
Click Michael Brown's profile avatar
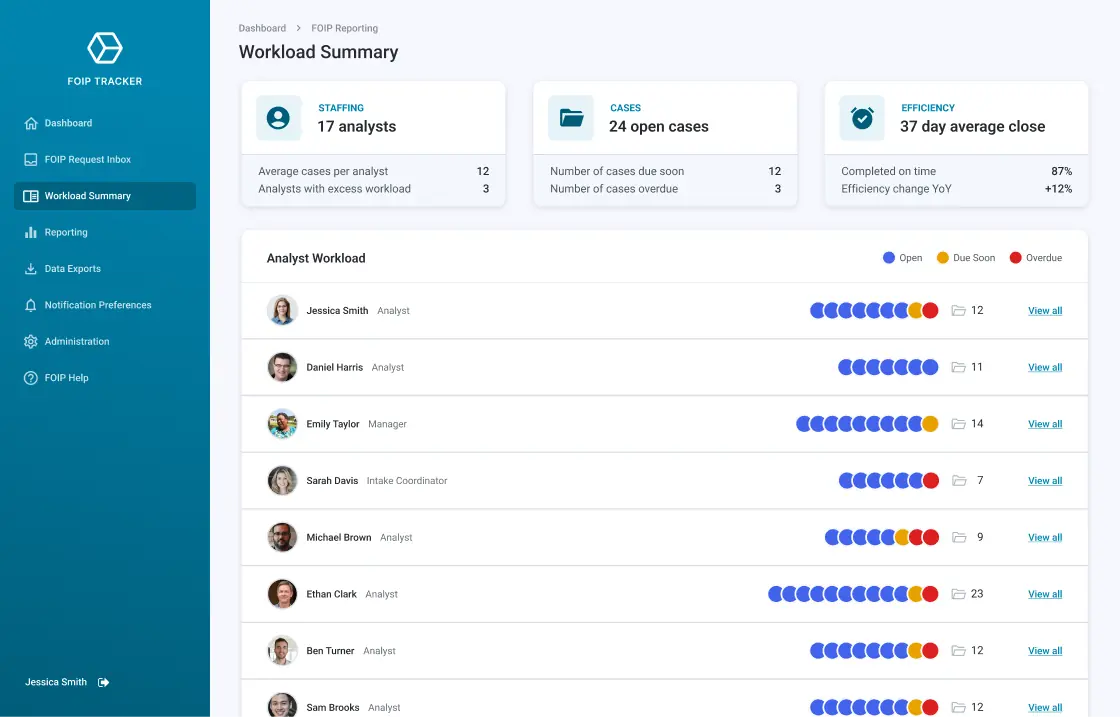coord(282,537)
